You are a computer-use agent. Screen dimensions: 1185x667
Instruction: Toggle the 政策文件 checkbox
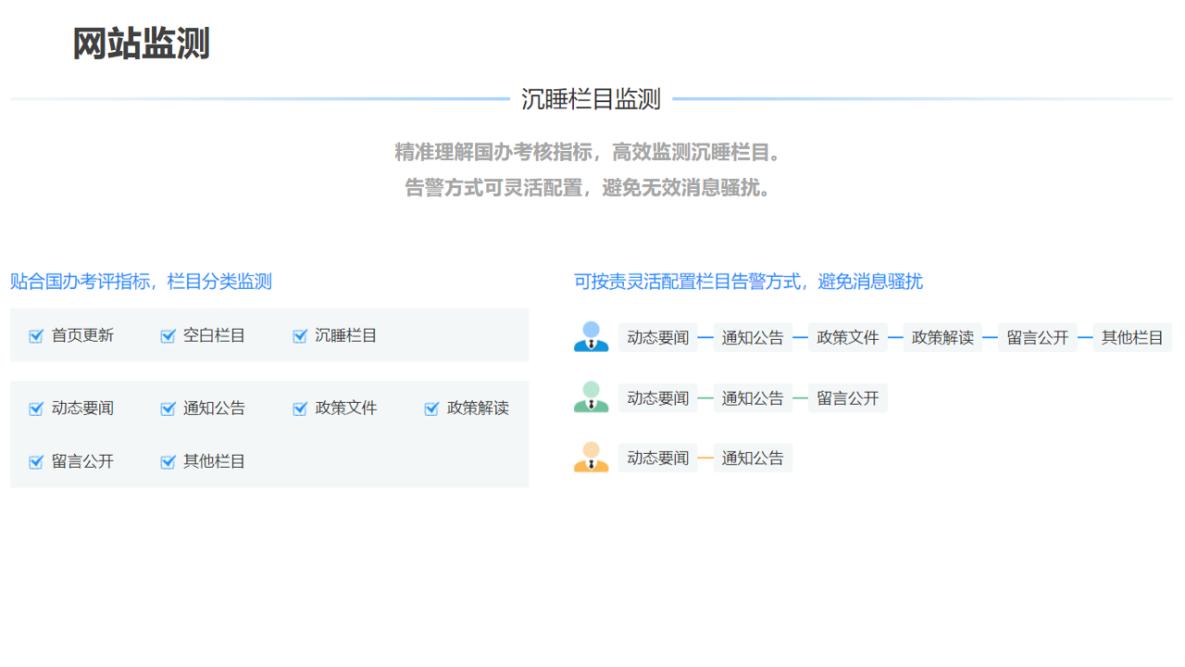click(x=300, y=408)
